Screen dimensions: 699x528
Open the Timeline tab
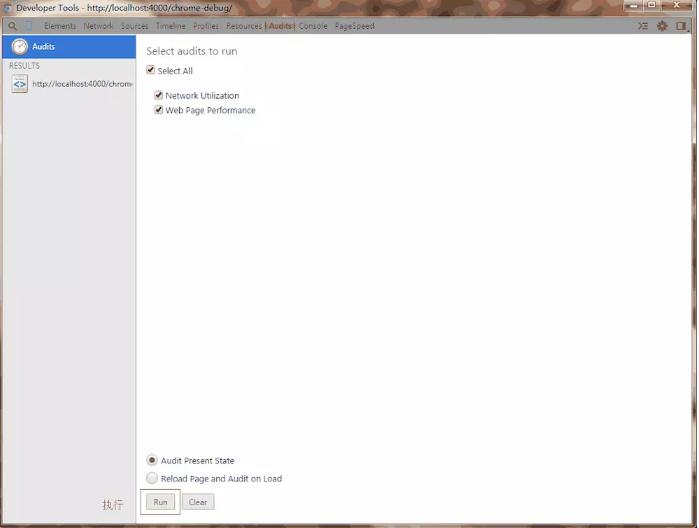tap(170, 26)
